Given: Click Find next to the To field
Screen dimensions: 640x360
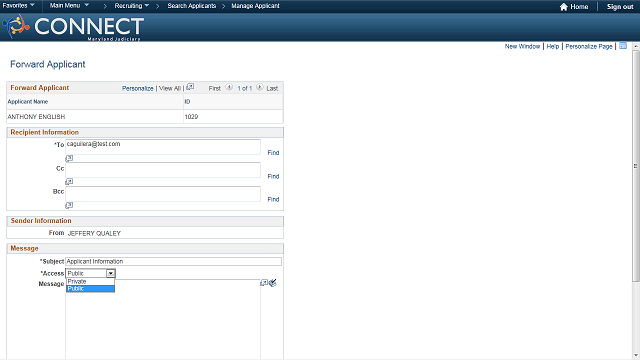Looking at the screenshot, I should (273, 153).
